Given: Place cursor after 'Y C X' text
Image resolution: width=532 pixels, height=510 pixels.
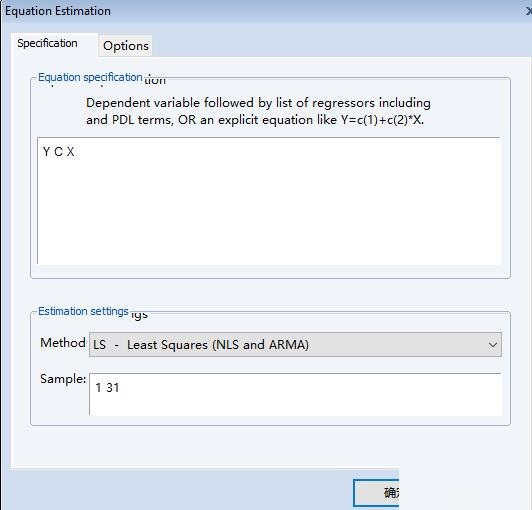Looking at the screenshot, I should [76, 152].
